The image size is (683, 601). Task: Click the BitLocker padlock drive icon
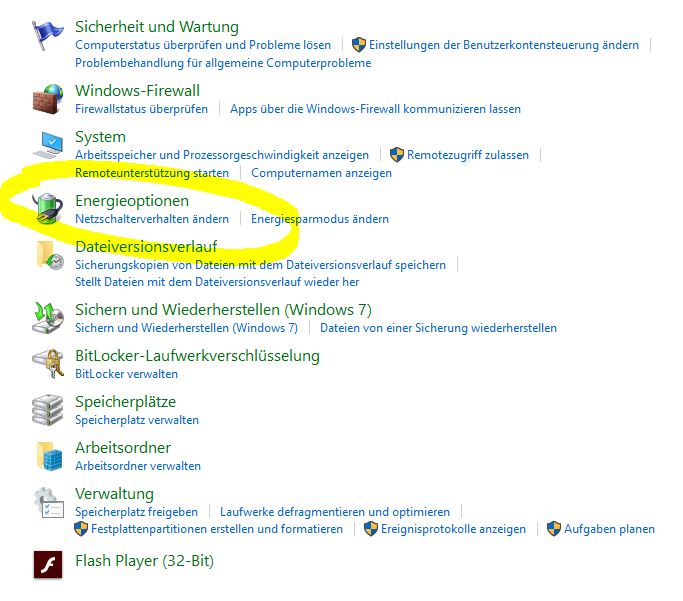(x=48, y=364)
